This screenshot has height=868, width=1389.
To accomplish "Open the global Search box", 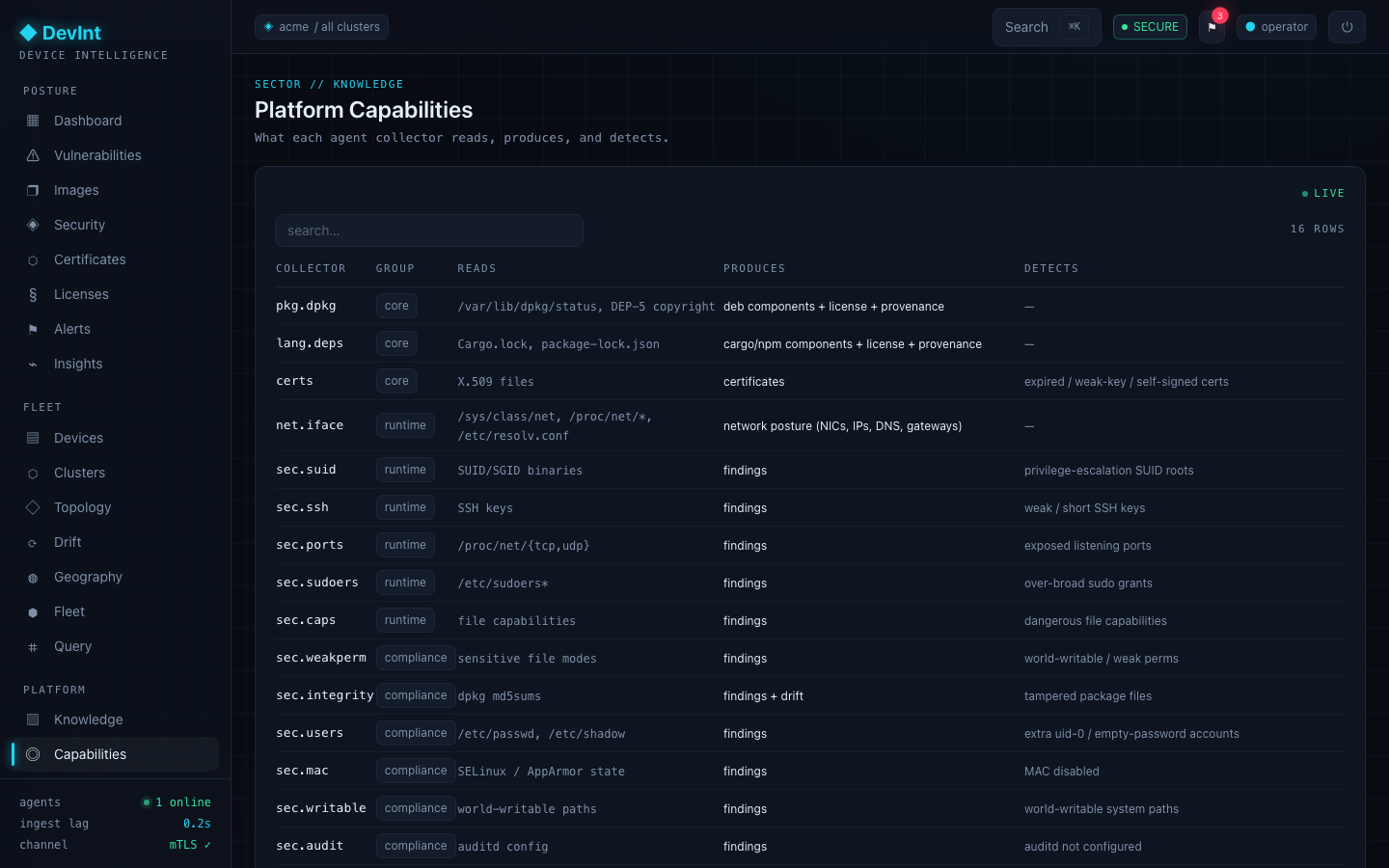I will pyautogui.click(x=1047, y=27).
